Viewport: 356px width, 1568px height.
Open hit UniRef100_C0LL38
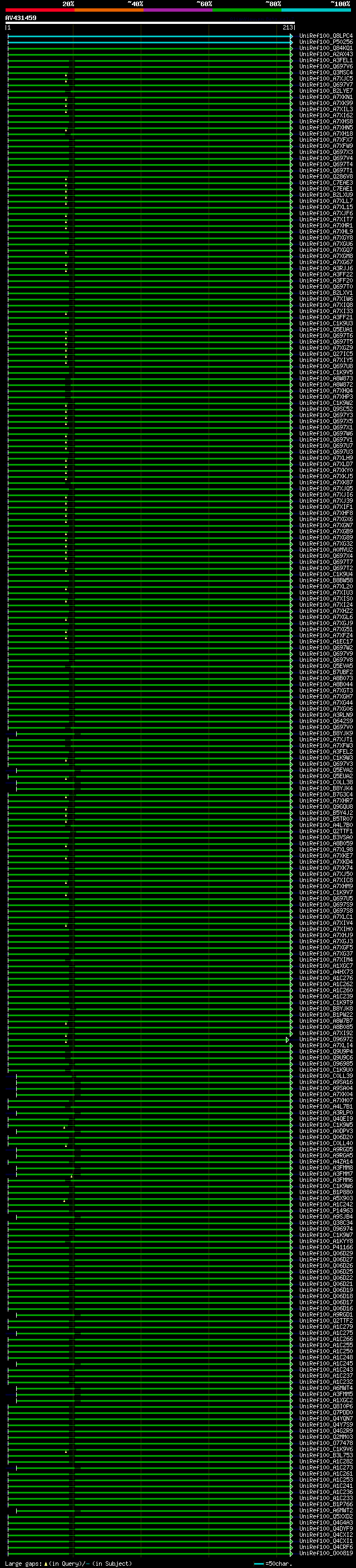pyautogui.click(x=317, y=783)
